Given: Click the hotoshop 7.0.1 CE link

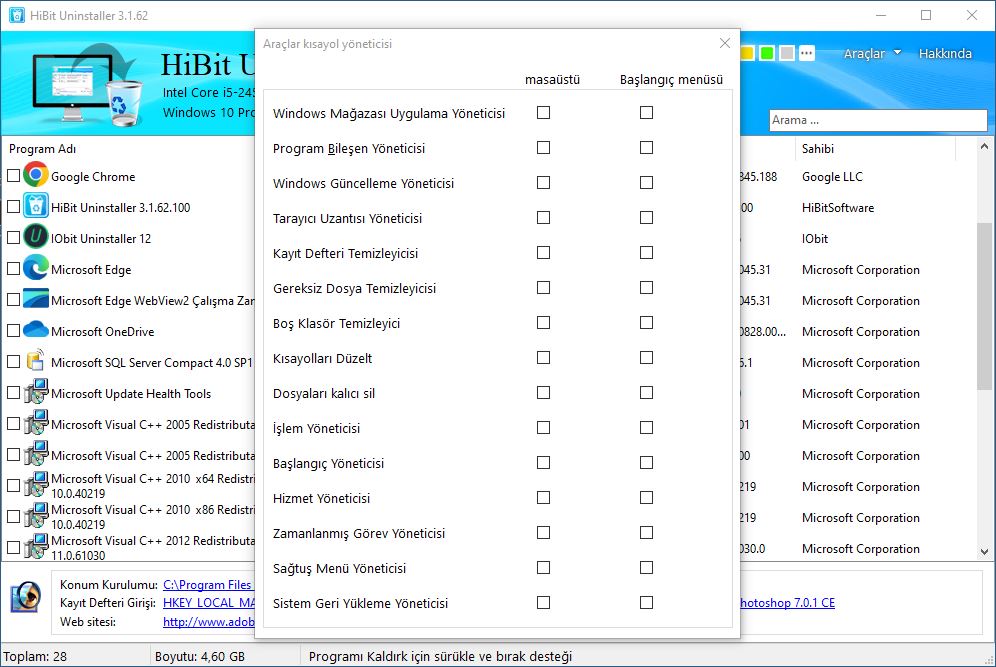Looking at the screenshot, I should click(788, 603).
